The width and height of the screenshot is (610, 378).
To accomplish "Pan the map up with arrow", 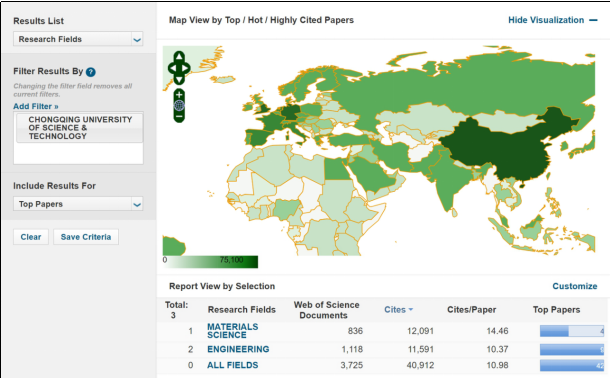I will point(179,56).
